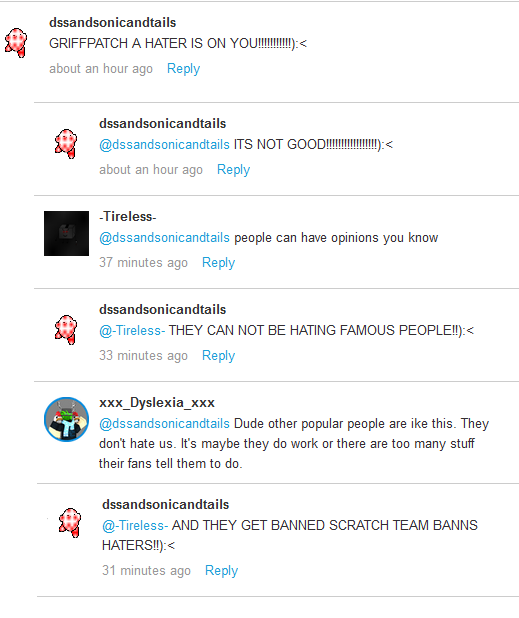Click avatar beside HATING FAMOUS PEOPLE comment
The height and width of the screenshot is (618, 519).
point(66,329)
